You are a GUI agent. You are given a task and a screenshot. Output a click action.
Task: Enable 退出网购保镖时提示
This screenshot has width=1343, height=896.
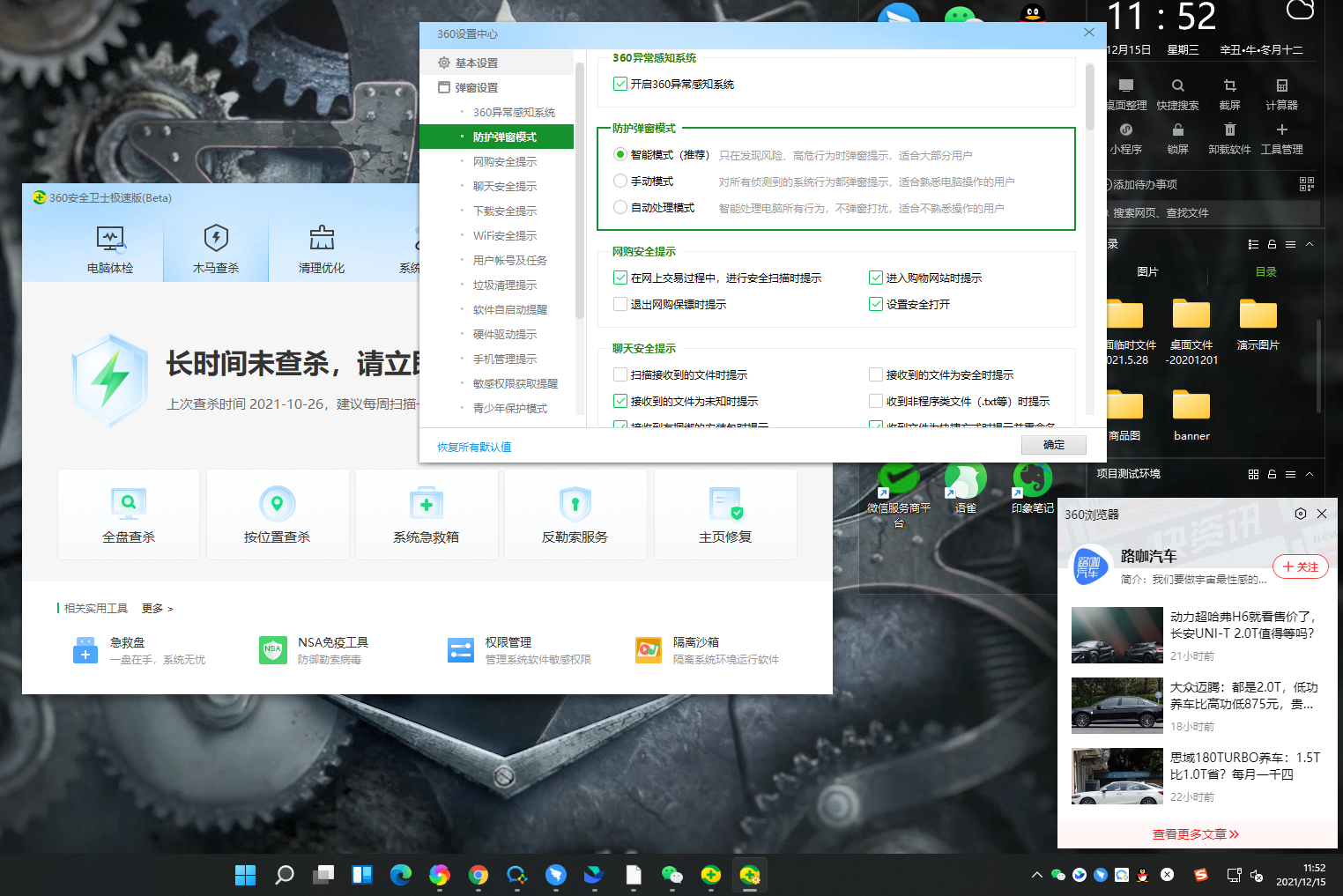click(x=620, y=305)
